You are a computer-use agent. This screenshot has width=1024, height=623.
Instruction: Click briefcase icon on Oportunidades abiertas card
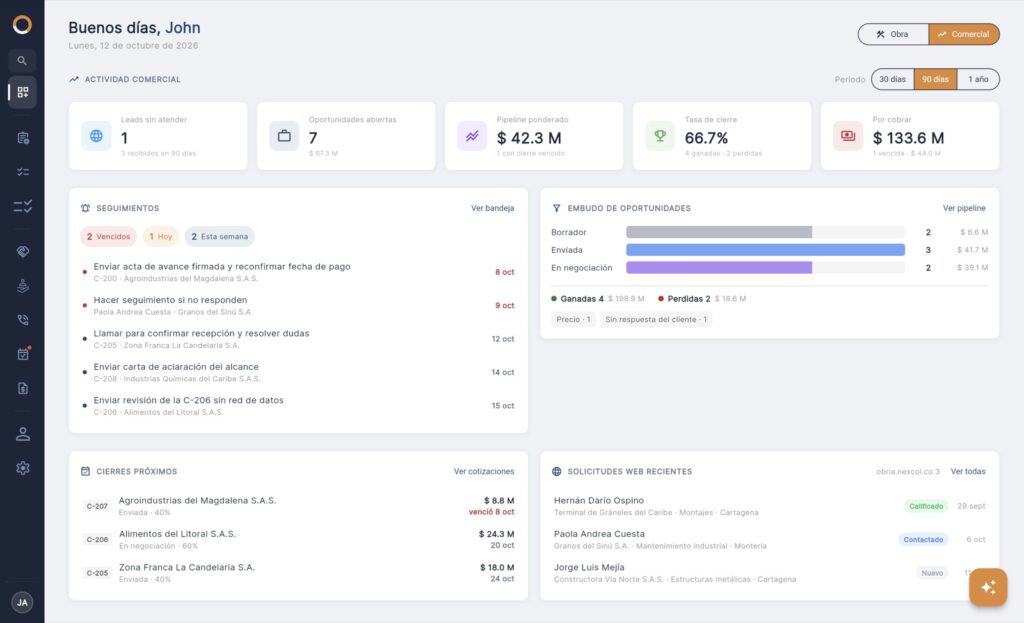click(284, 136)
